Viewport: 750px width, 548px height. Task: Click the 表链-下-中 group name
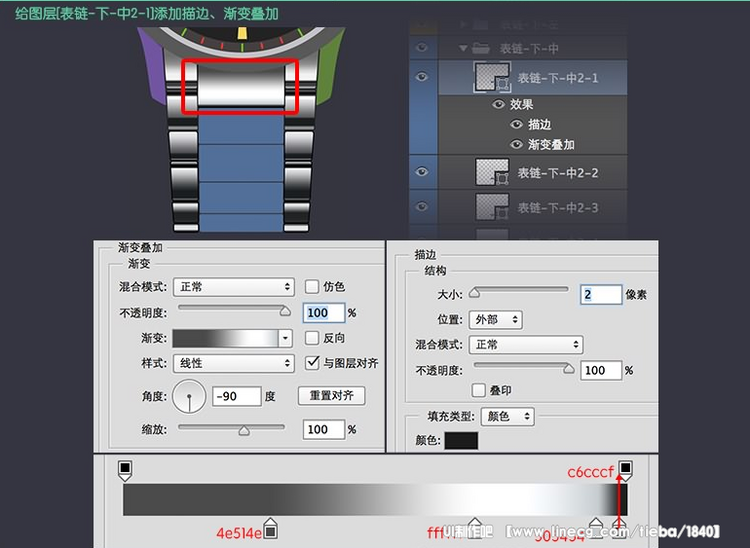click(x=529, y=48)
